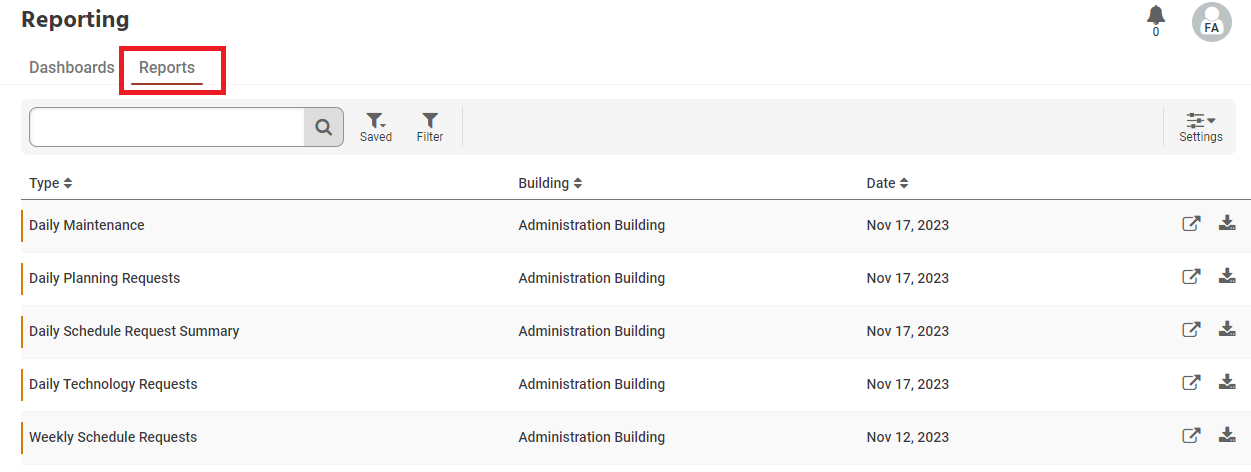Switch to the Dashboards tab
The height and width of the screenshot is (472, 1251).
click(72, 68)
